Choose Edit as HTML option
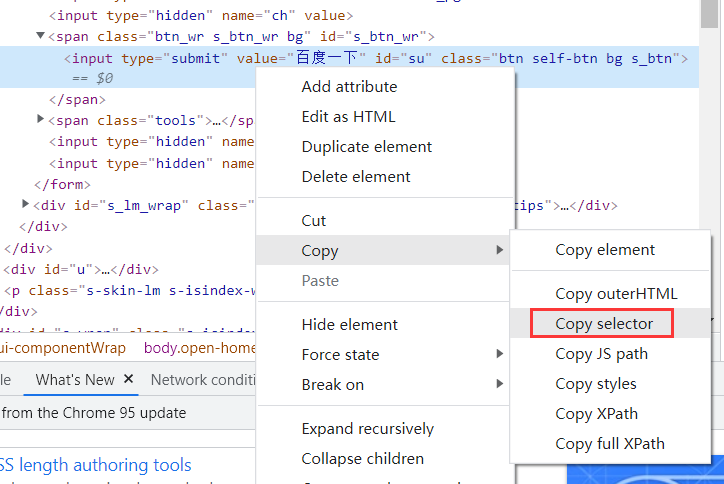This screenshot has height=484, width=724. (348, 117)
